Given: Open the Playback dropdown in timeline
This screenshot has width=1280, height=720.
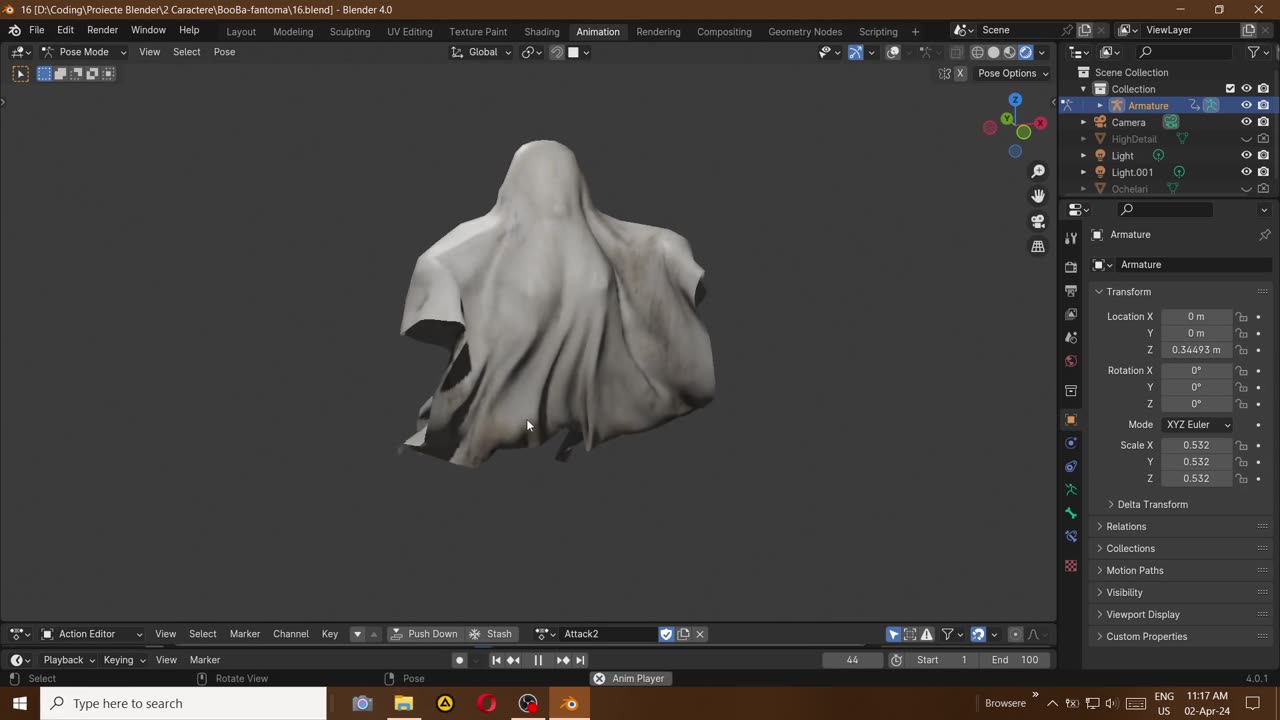Looking at the screenshot, I should click(x=68, y=660).
